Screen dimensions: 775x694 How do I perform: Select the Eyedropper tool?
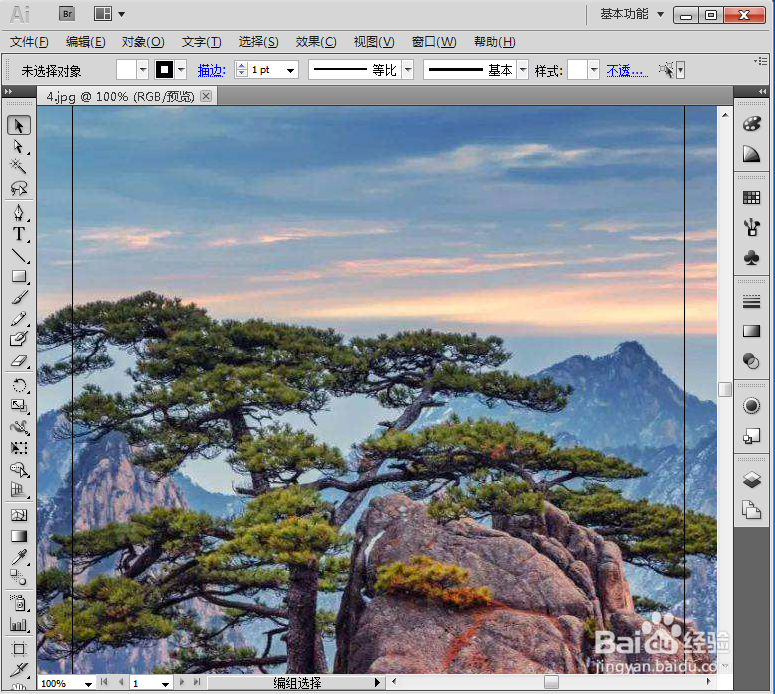pos(19,557)
